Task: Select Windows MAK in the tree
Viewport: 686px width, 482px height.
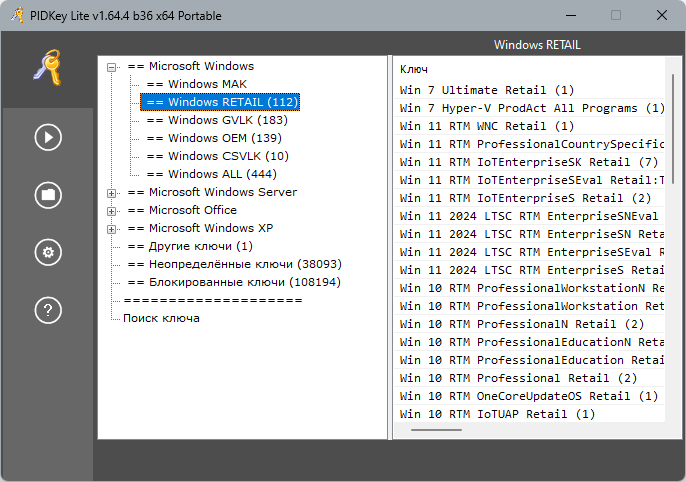Action: pos(196,84)
